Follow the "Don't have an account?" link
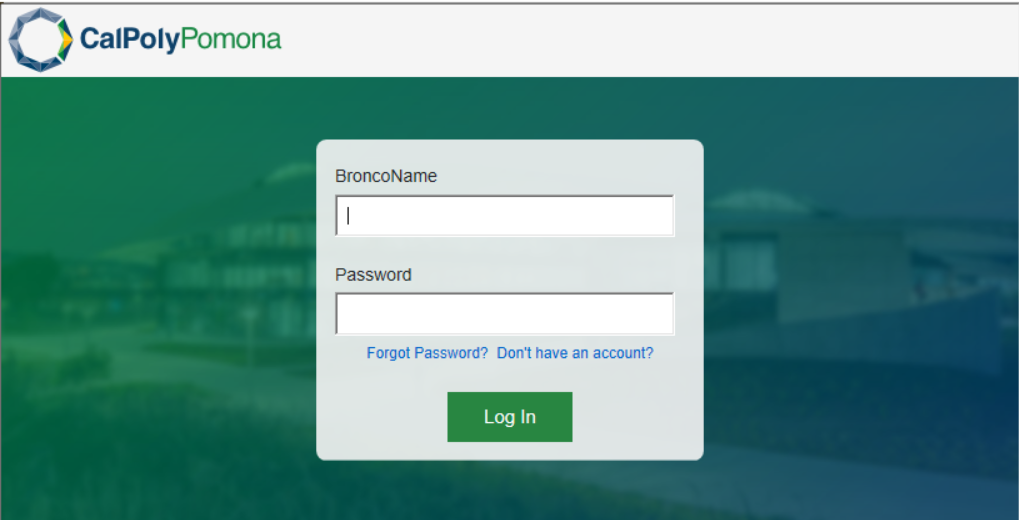1019x520 pixels. pos(575,353)
